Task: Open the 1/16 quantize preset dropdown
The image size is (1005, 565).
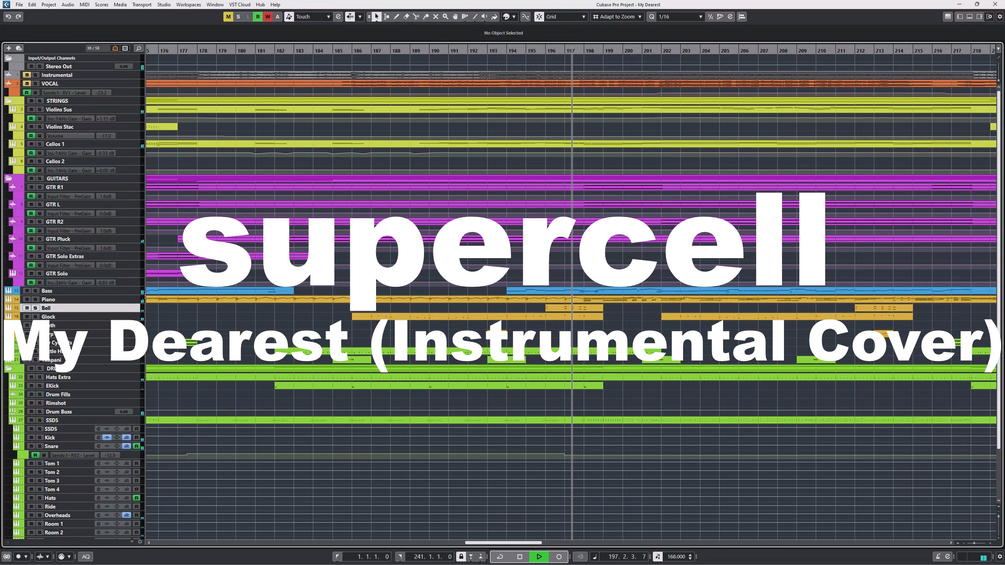Action: tap(680, 17)
